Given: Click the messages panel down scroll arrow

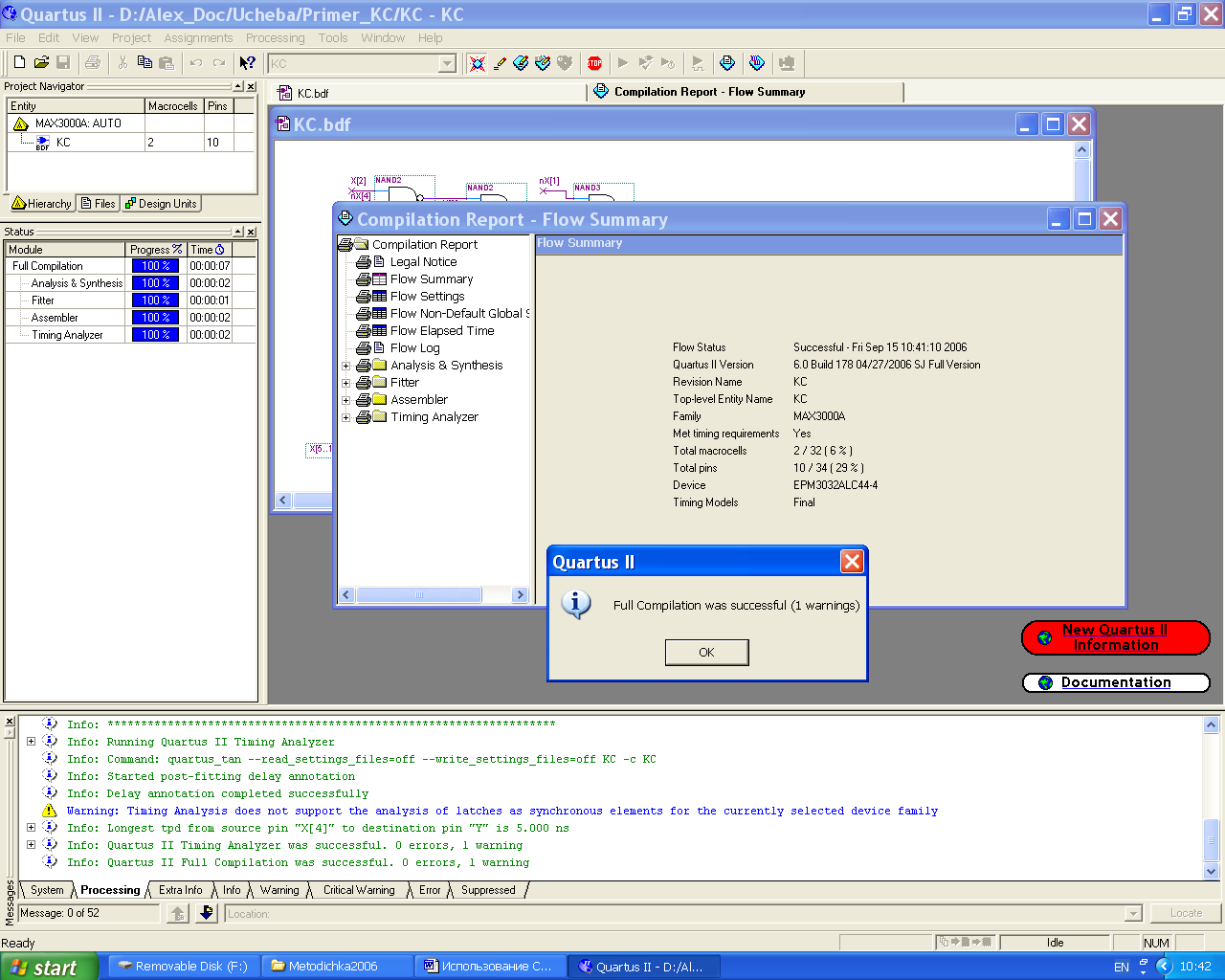Looking at the screenshot, I should coord(1211,871).
